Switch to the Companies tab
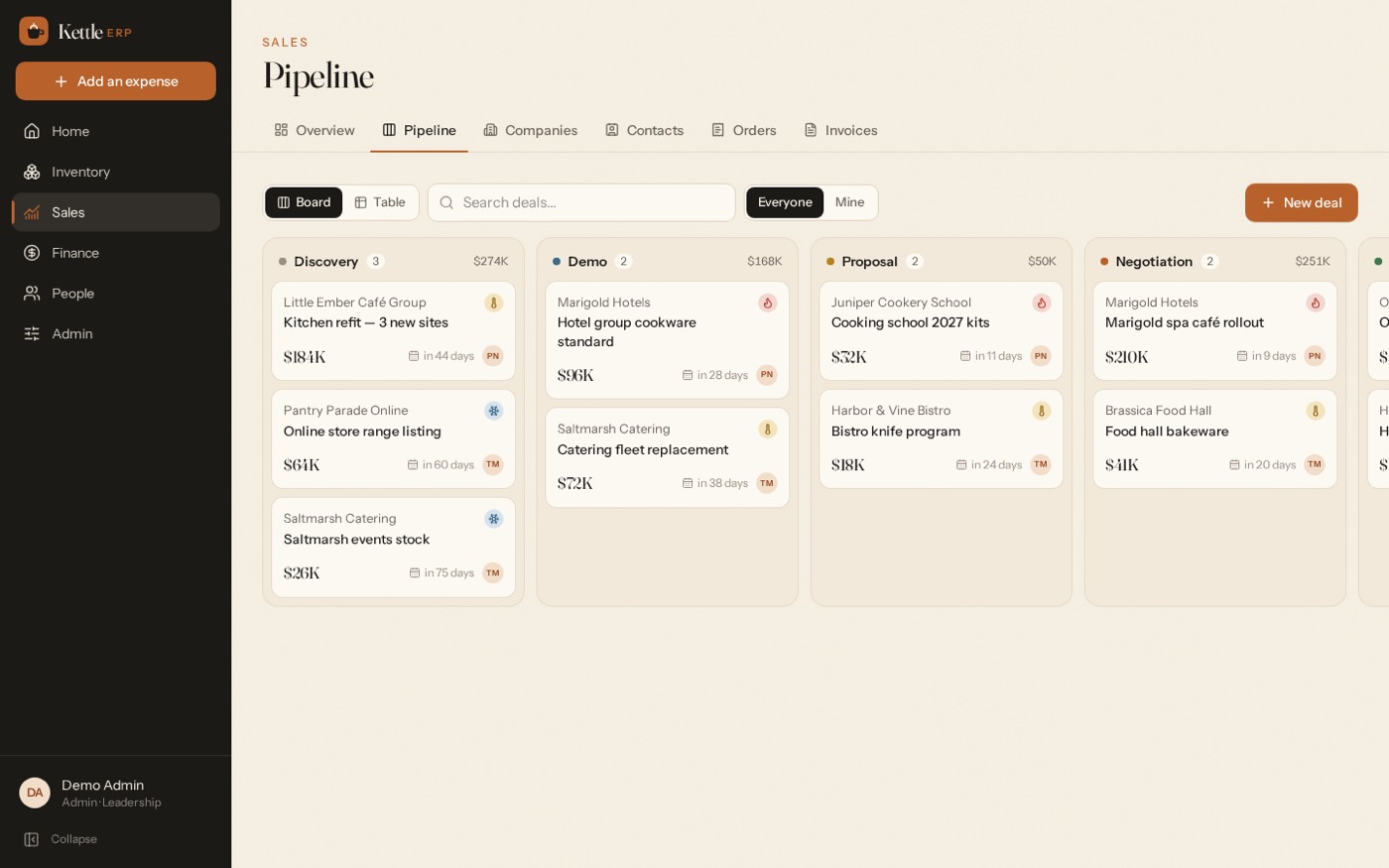 530,130
